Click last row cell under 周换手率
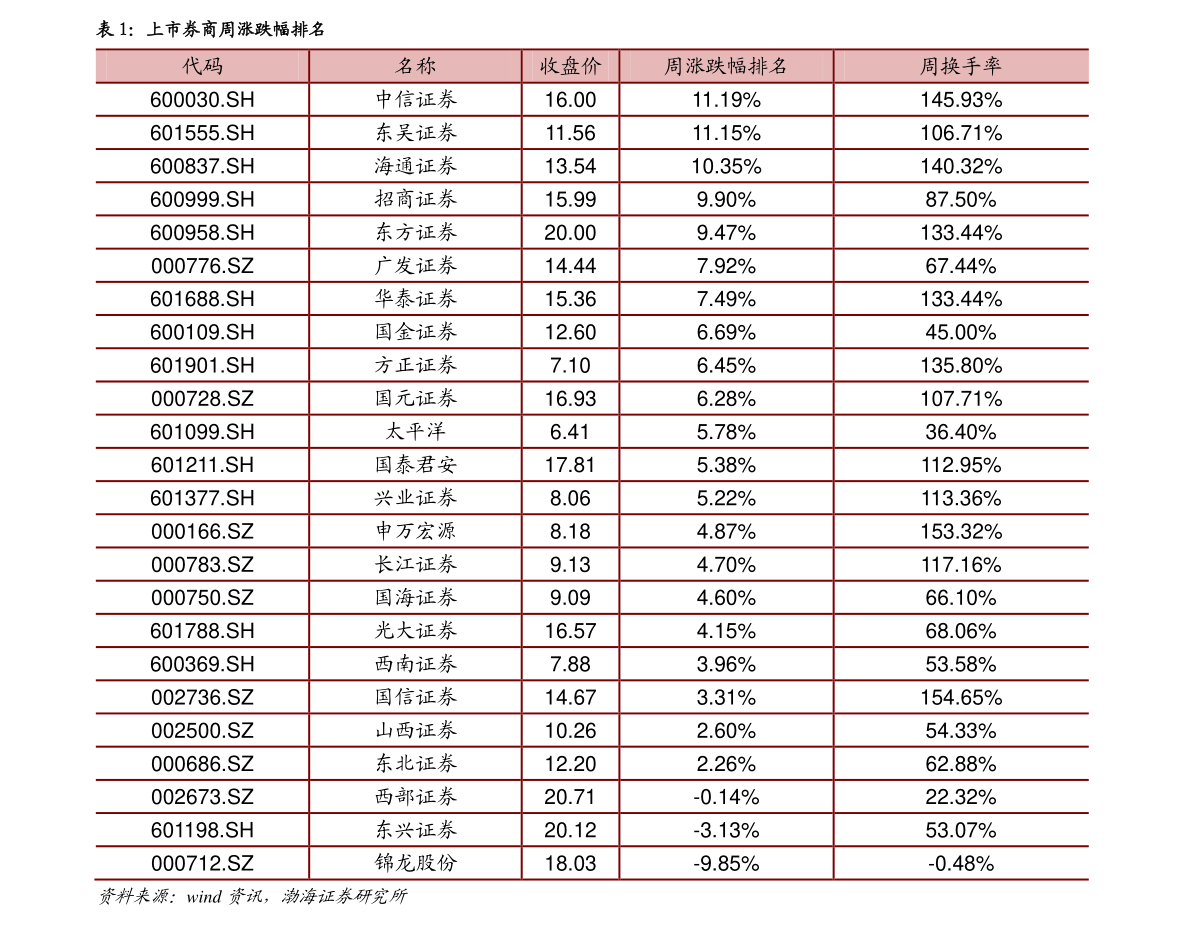Viewport: 1191px width, 927px height. (961, 863)
